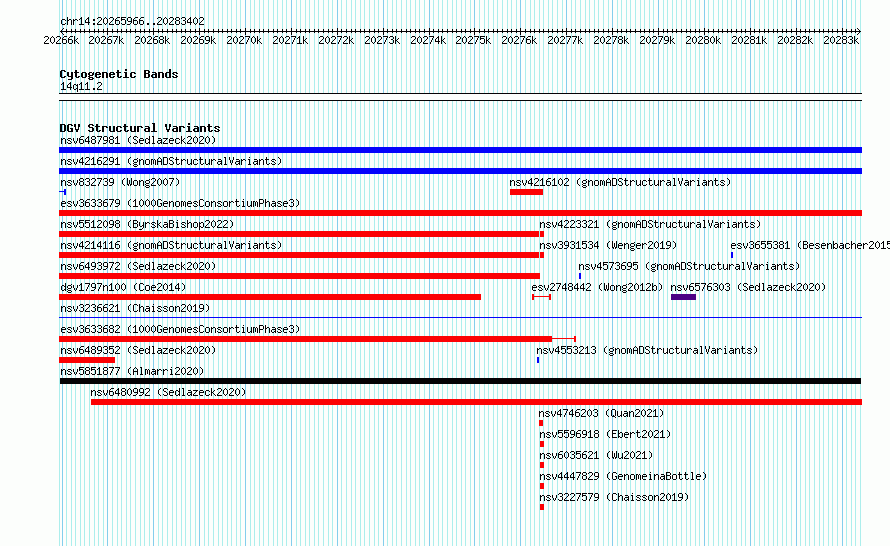
Task: Select the black bar under nsv5851877
Action: pyautogui.click(x=460, y=381)
